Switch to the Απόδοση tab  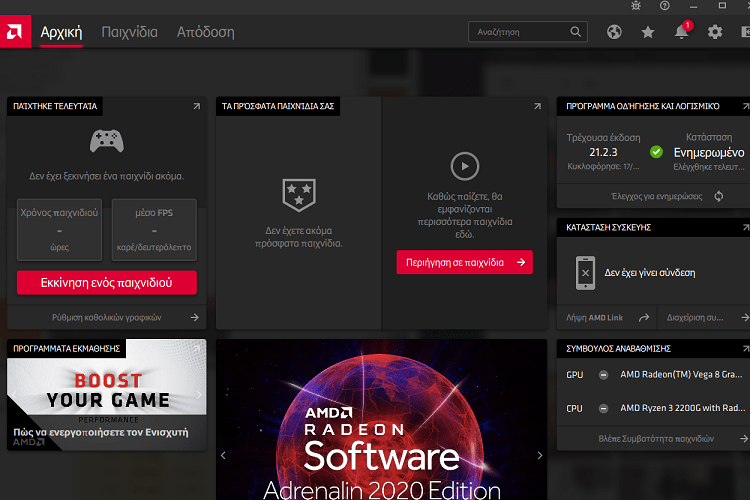pos(206,32)
